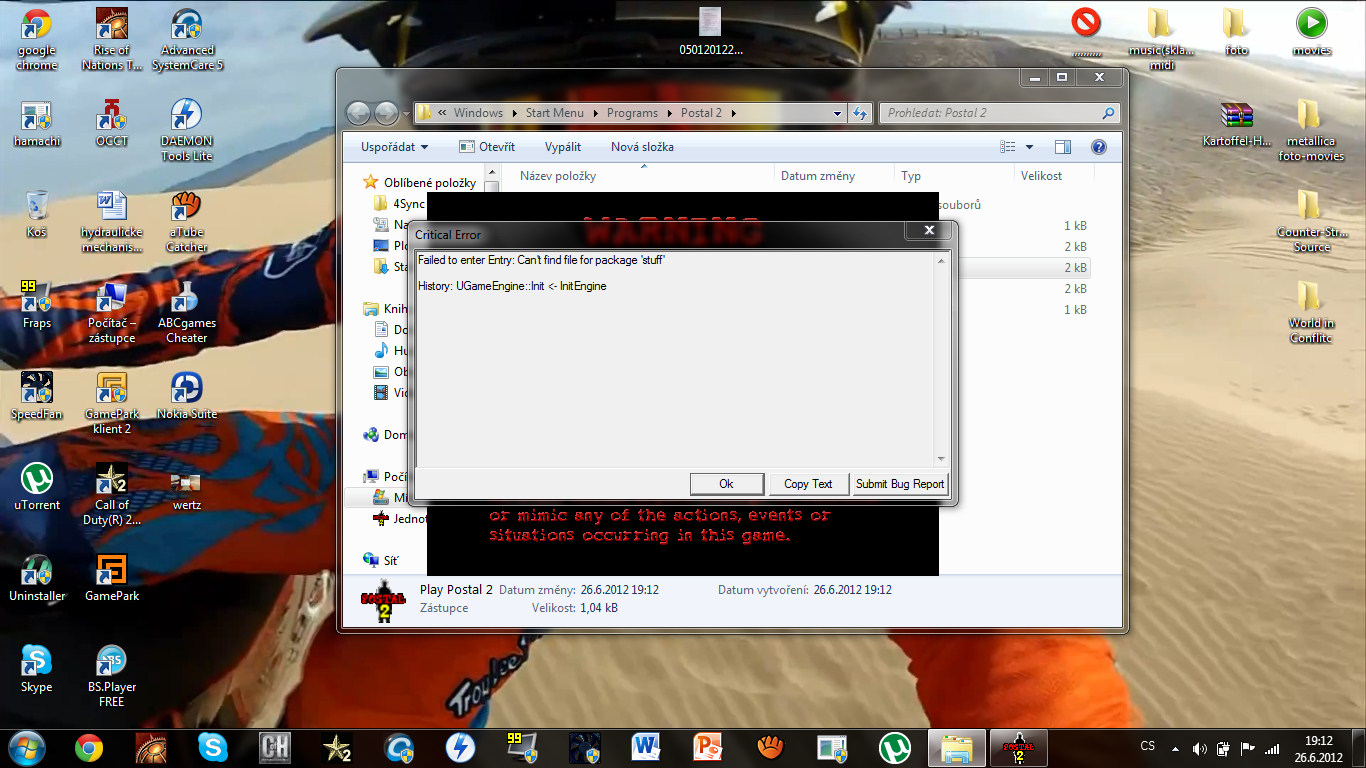Select DAEMON Tools Lite desktop icon

point(186,128)
